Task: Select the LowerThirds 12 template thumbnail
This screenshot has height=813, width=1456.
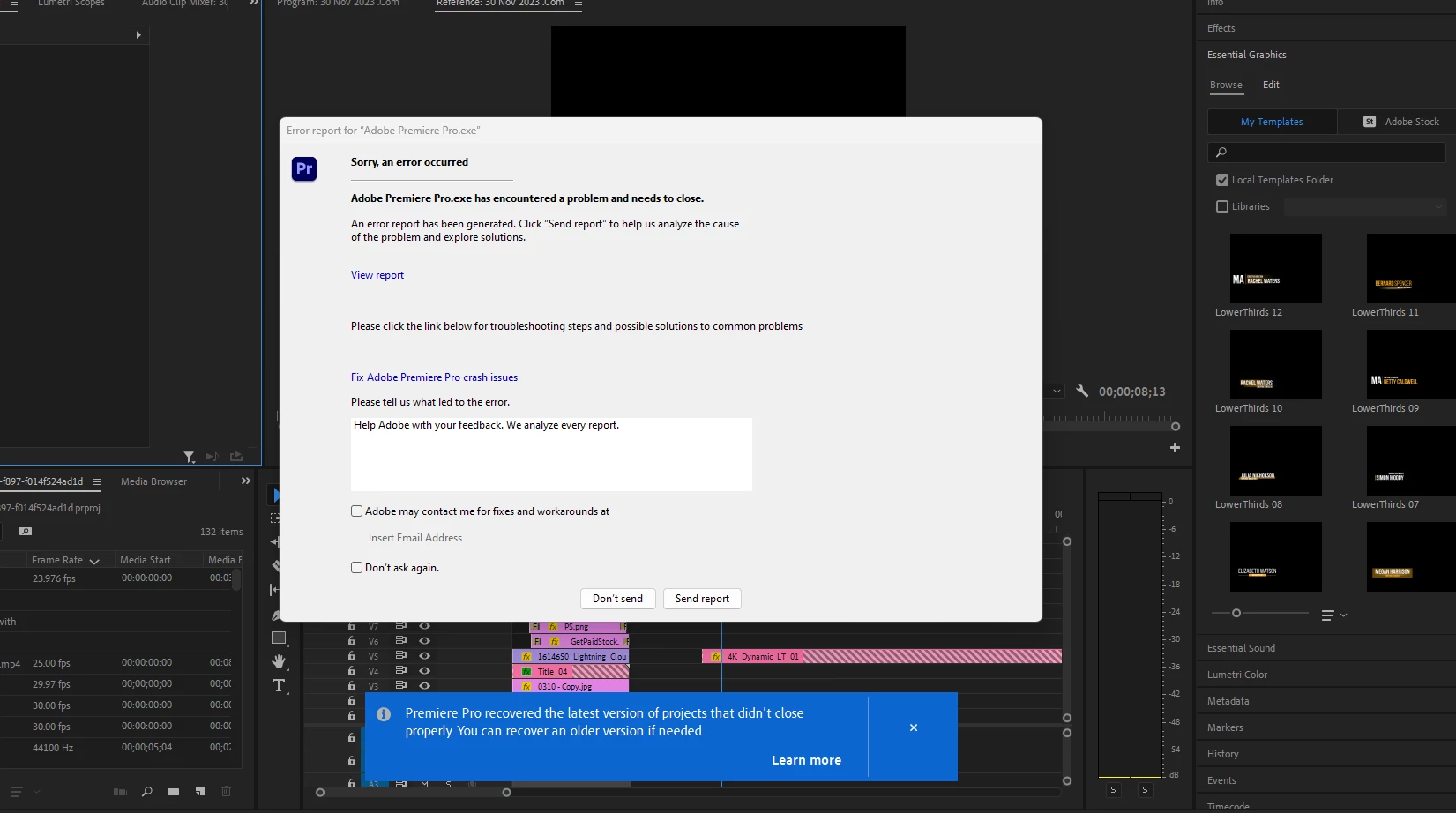Action: click(1275, 268)
